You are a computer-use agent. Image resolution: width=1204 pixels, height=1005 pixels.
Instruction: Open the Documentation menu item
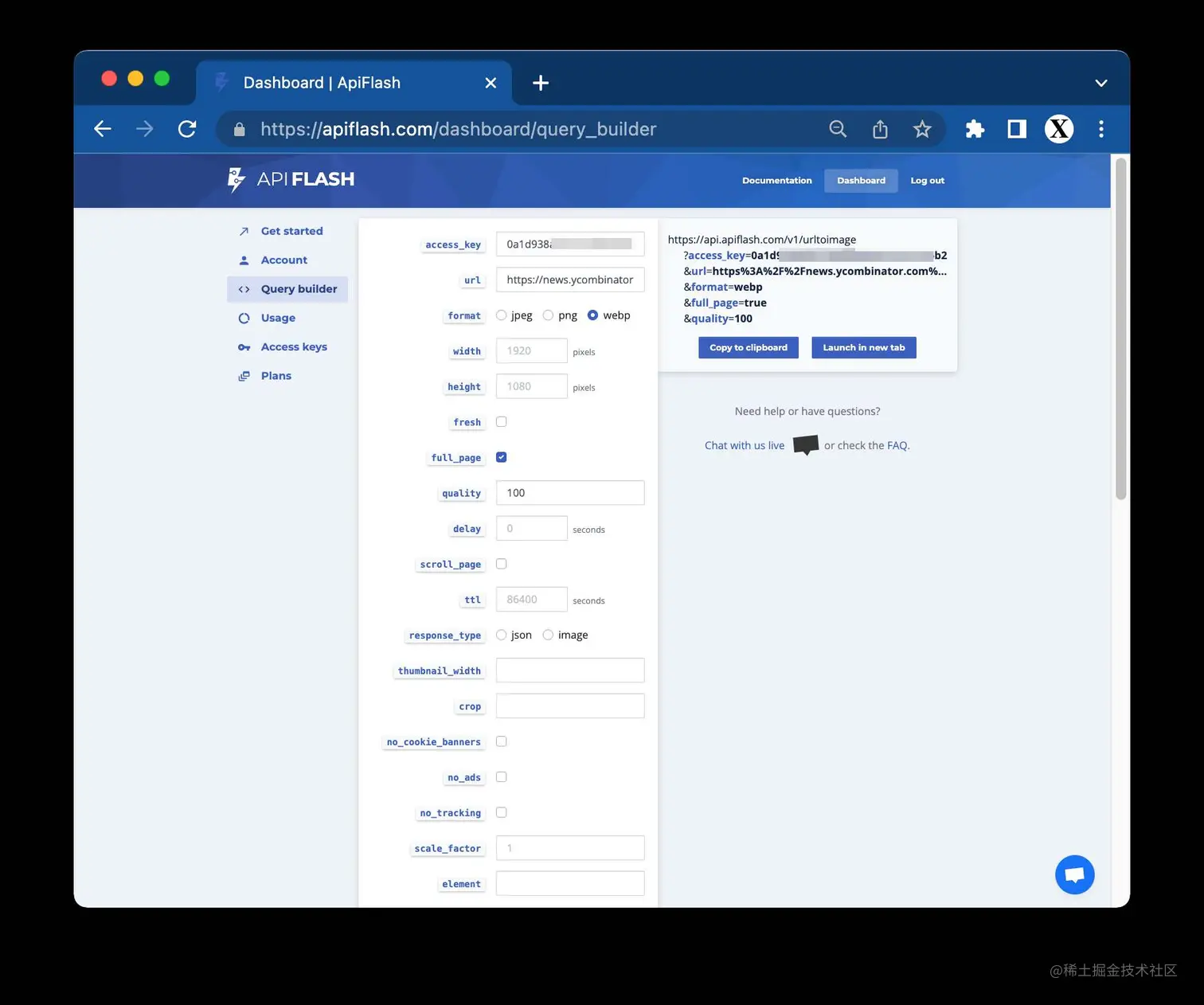[x=776, y=180]
